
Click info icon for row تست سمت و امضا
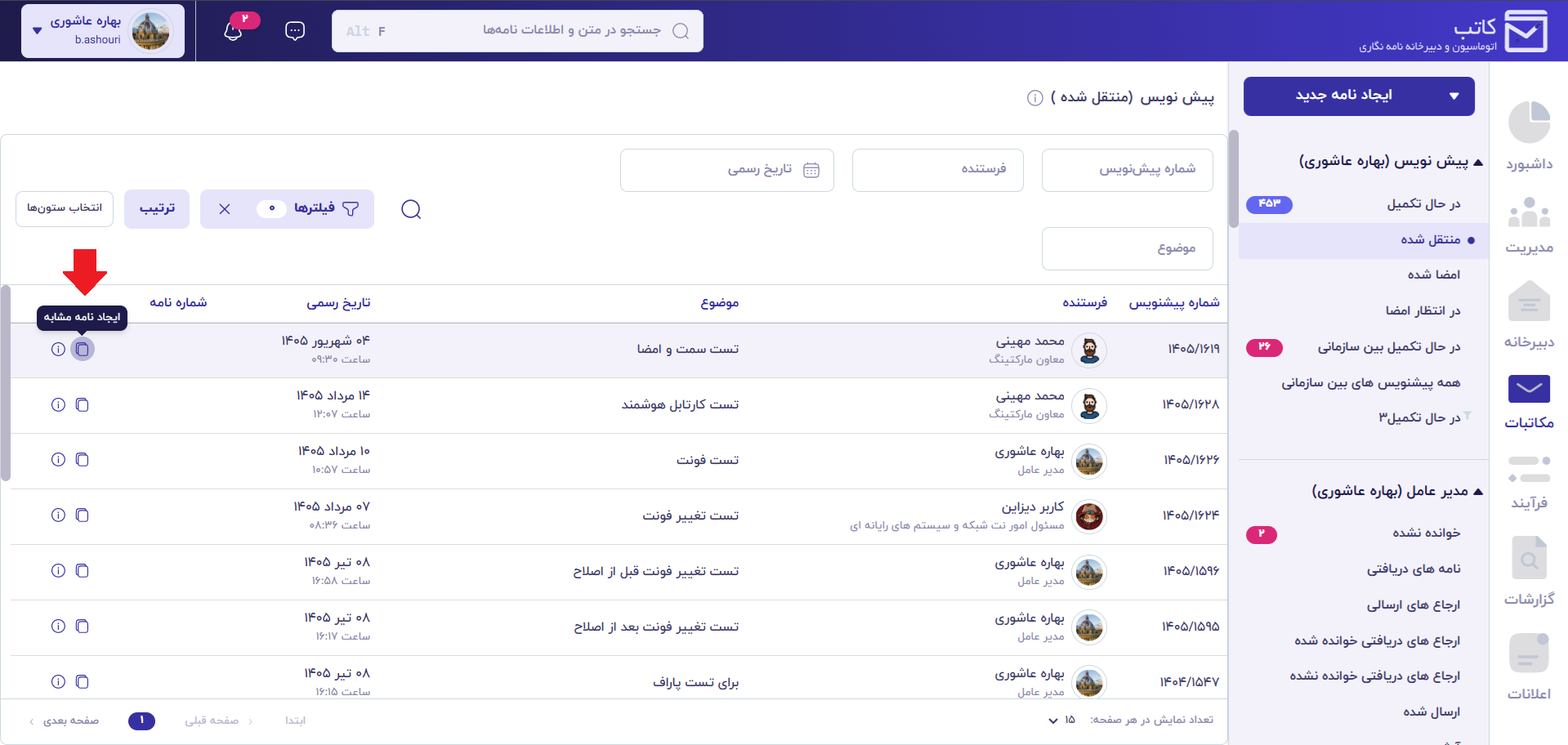click(58, 349)
